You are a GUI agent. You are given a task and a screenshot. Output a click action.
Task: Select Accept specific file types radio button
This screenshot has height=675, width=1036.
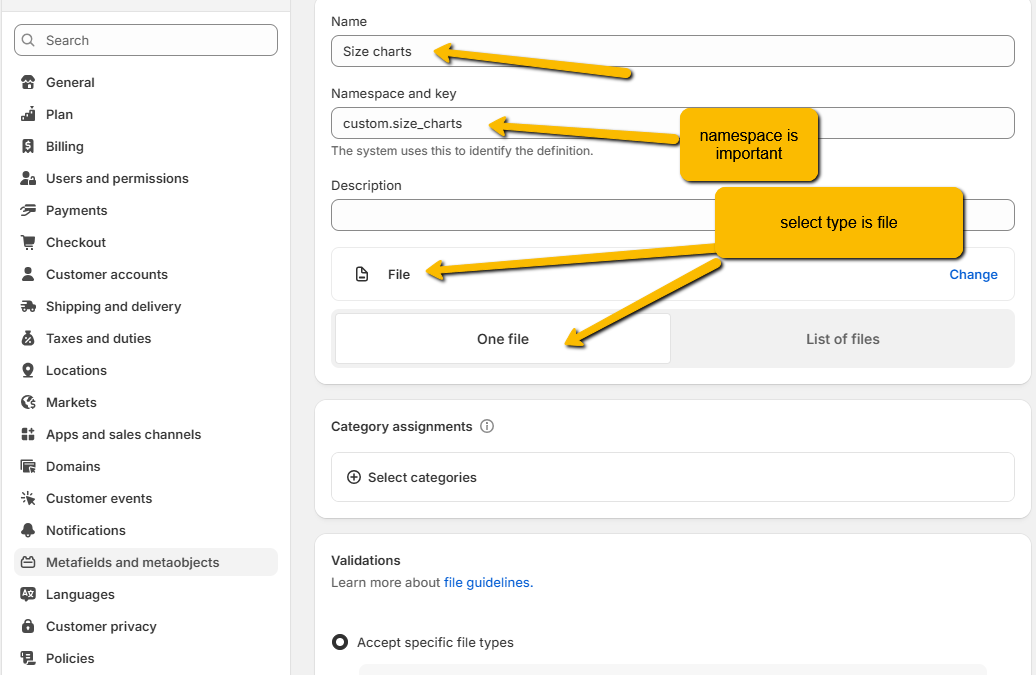[x=341, y=643]
